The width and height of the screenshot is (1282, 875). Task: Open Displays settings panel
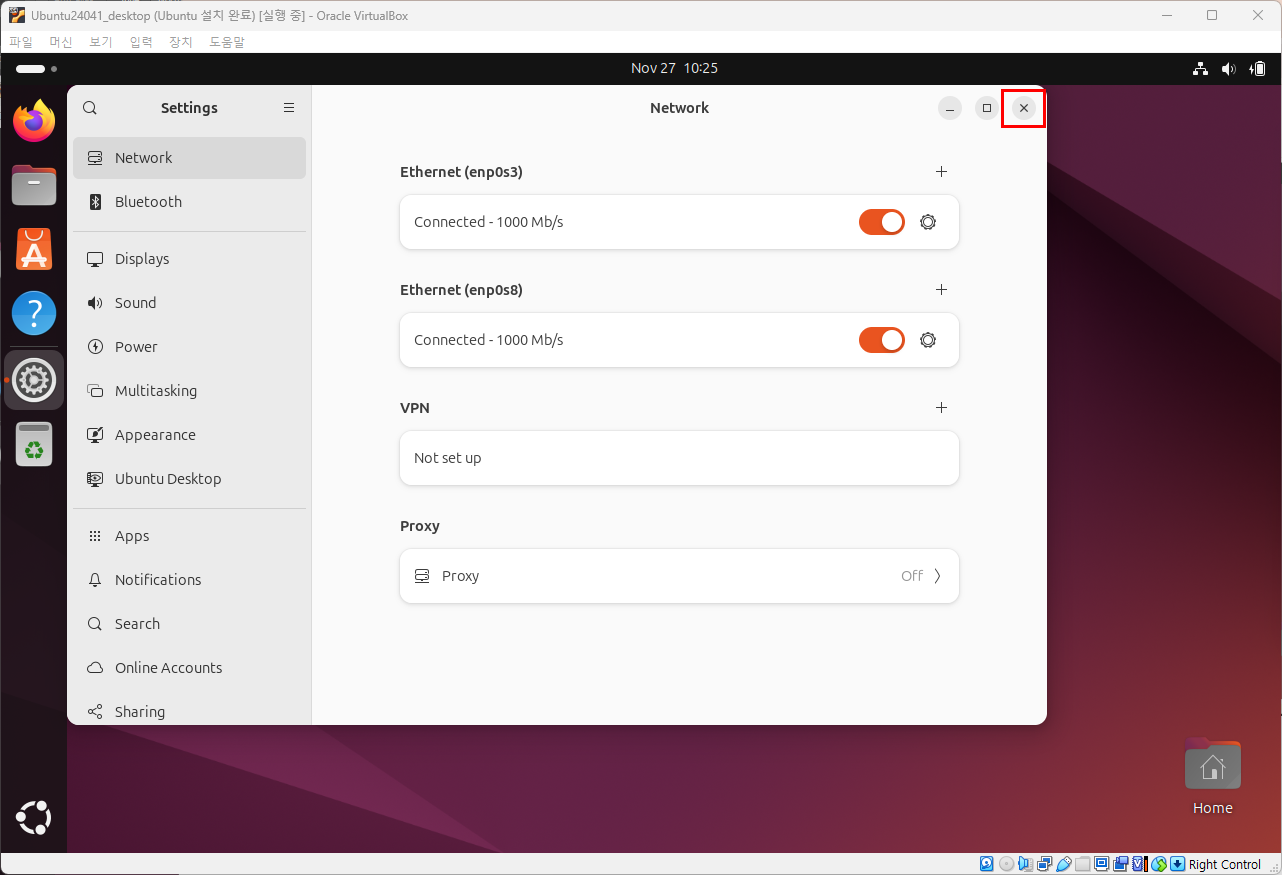[x=189, y=259]
